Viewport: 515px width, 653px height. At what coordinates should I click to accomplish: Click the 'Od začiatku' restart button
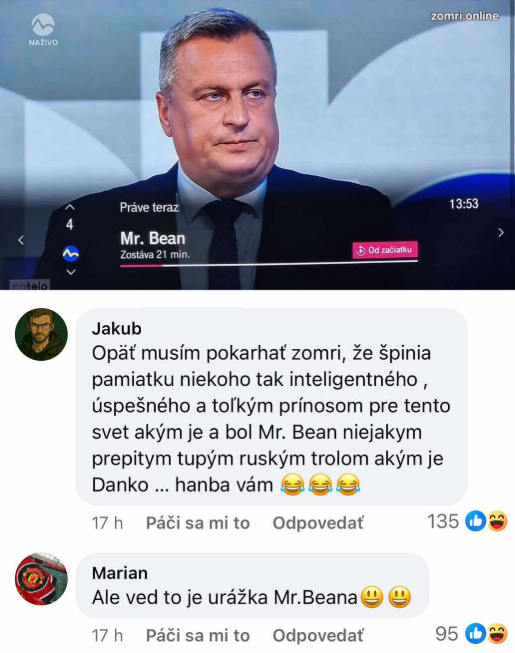point(385,250)
